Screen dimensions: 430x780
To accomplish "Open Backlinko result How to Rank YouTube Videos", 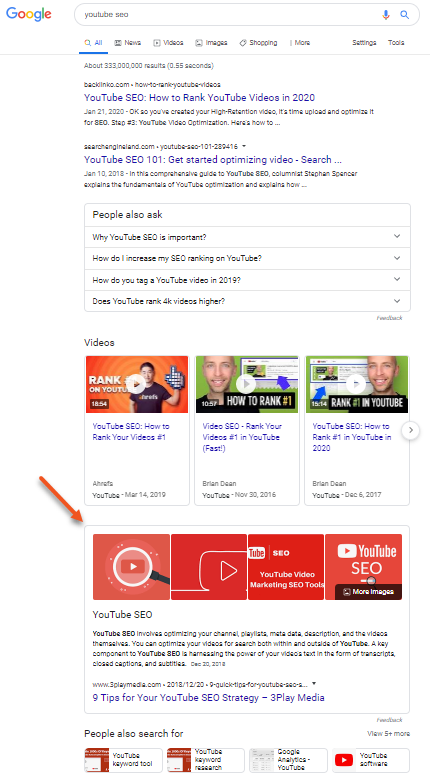I will click(199, 98).
